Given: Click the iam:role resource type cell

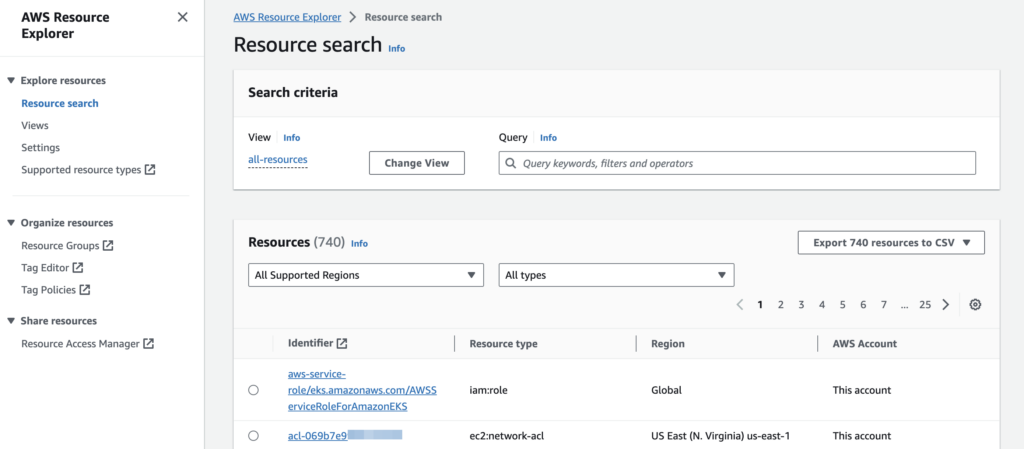Looking at the screenshot, I should (x=488, y=390).
